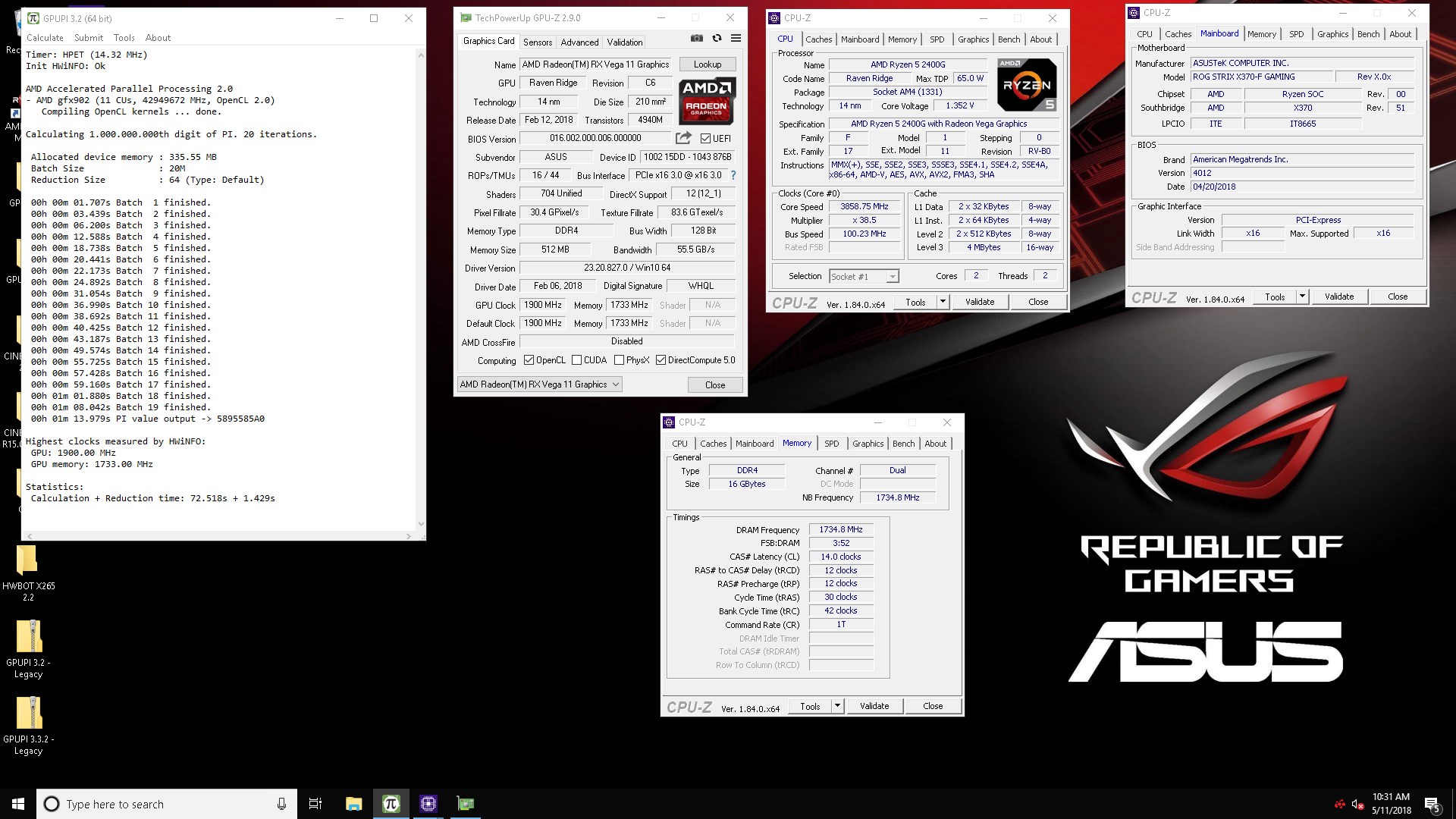
Task: Open Submit menu in GPUPI
Action: click(89, 38)
